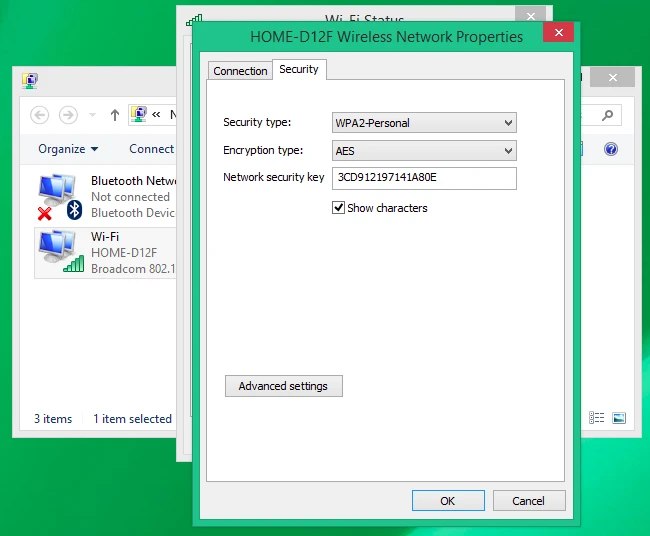Viewport: 650px width, 536px height.
Task: Click the Wi-Fi Status signal icon in title bar
Action: click(194, 20)
